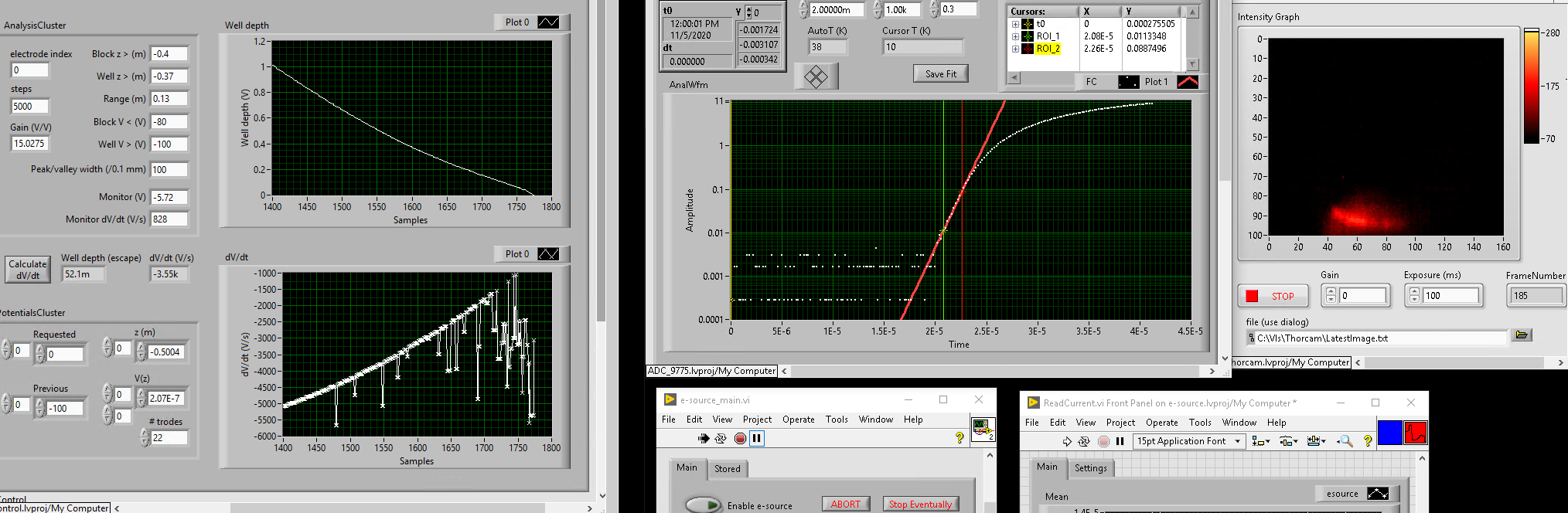Toggle the camera STOP button
Viewport: 1568px width, 513px height.
point(1272,296)
